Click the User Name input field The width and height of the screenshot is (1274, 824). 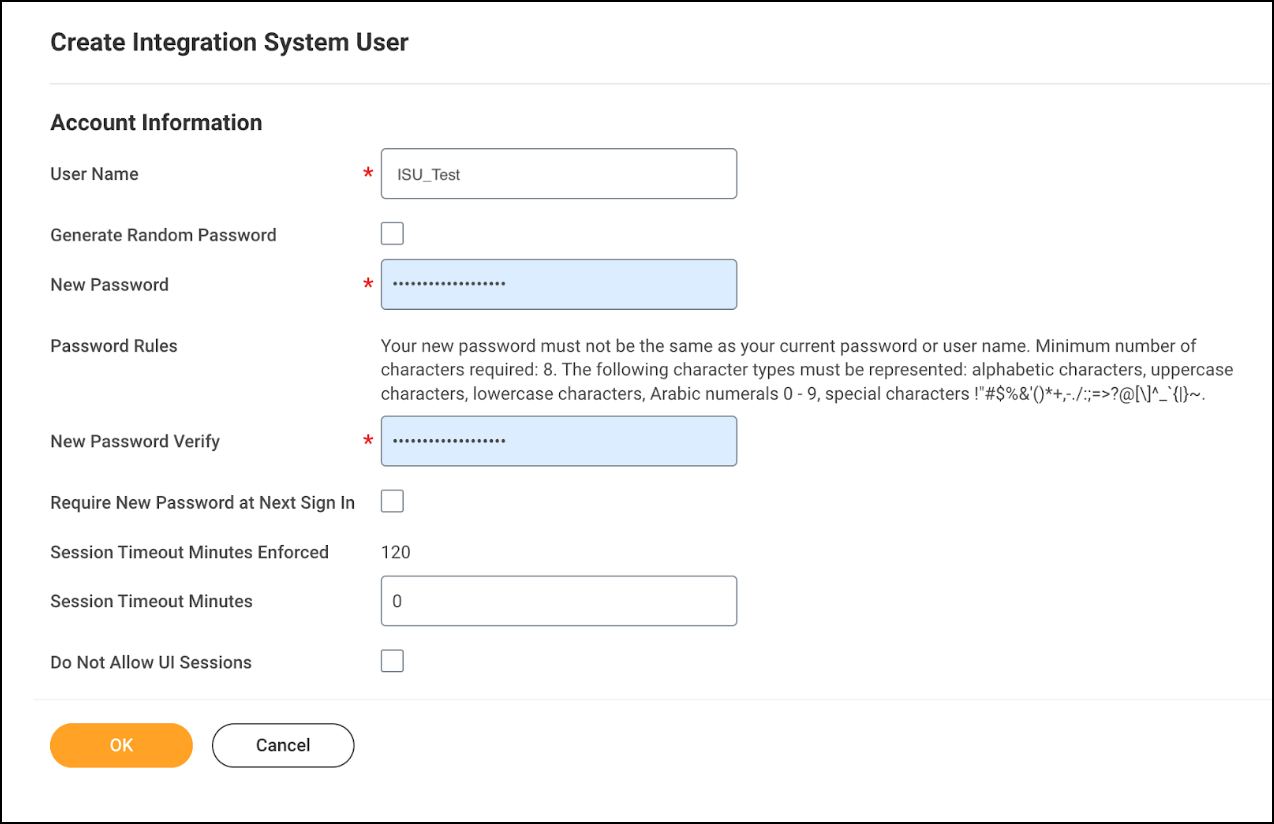coord(558,173)
